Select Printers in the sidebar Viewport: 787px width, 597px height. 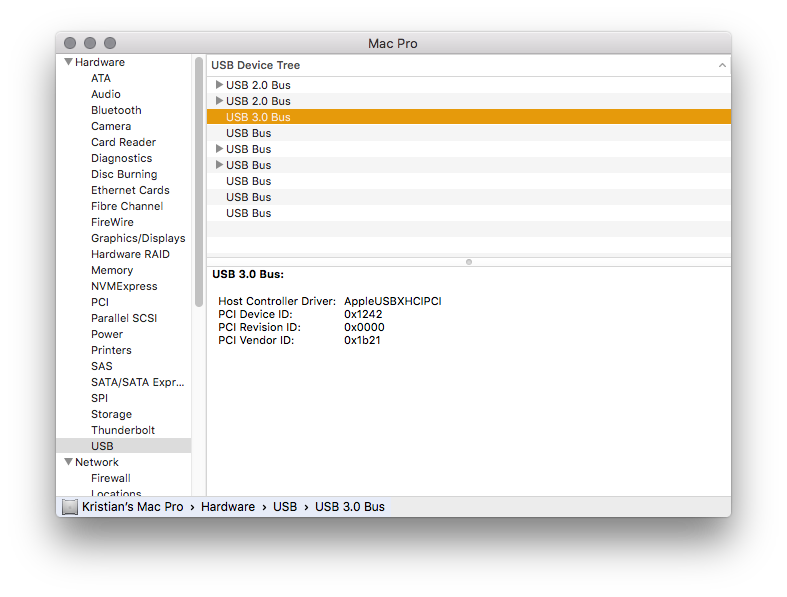[111, 350]
